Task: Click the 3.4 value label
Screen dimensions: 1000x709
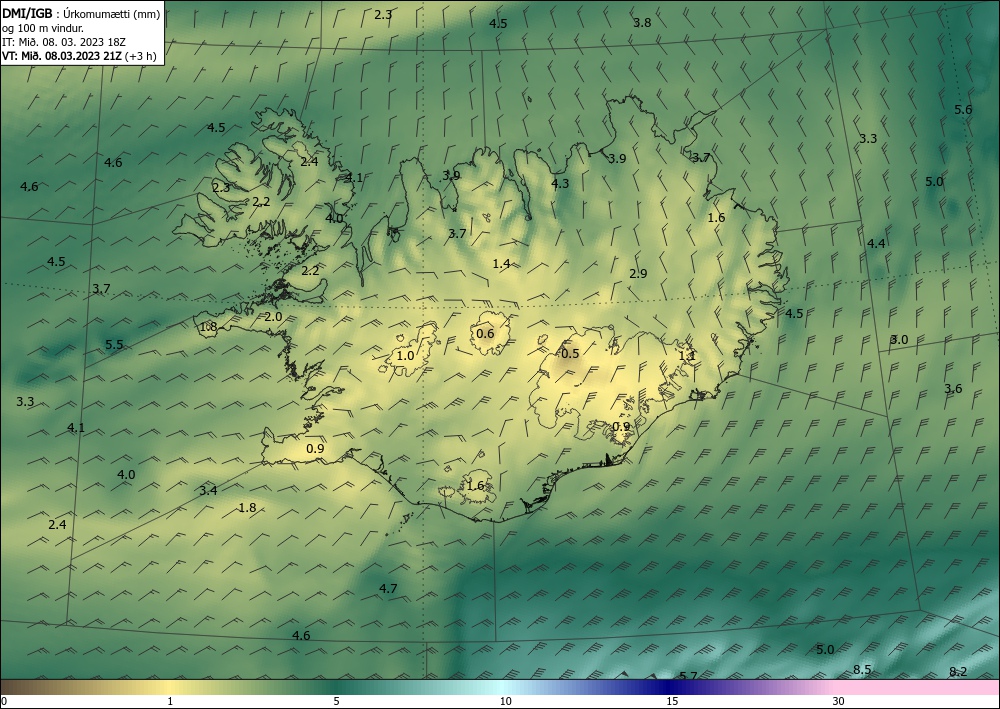Action: [208, 491]
